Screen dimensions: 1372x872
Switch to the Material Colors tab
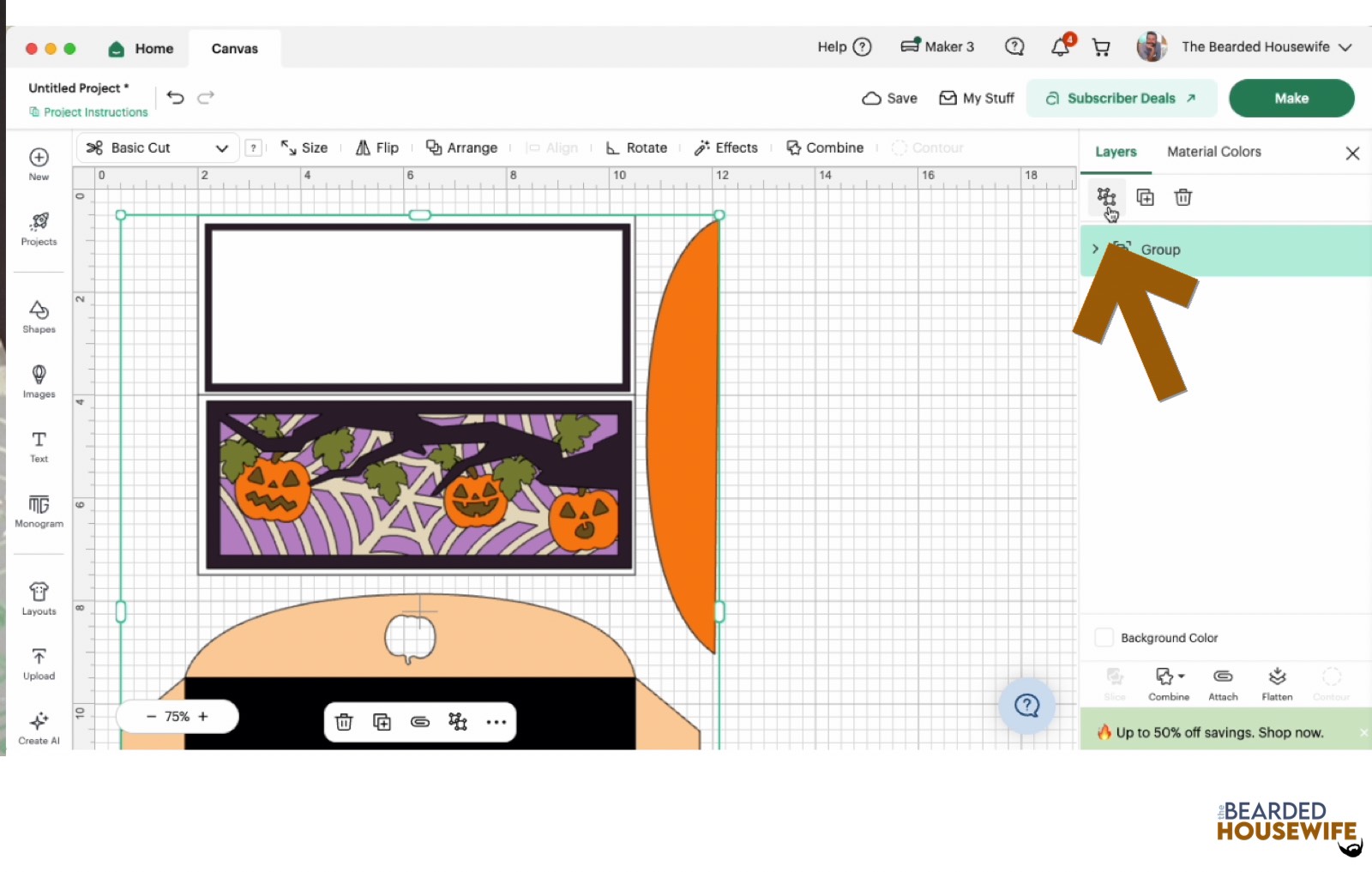1214,152
